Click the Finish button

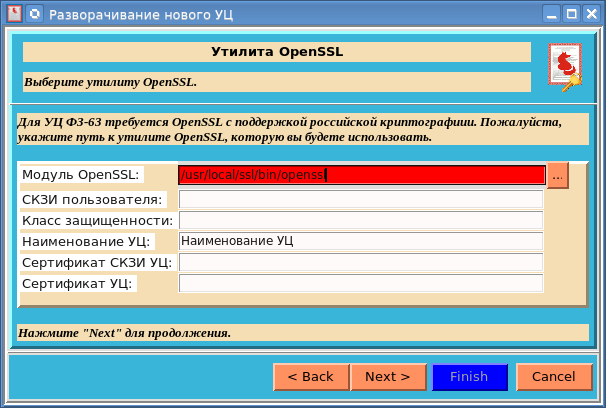click(469, 377)
